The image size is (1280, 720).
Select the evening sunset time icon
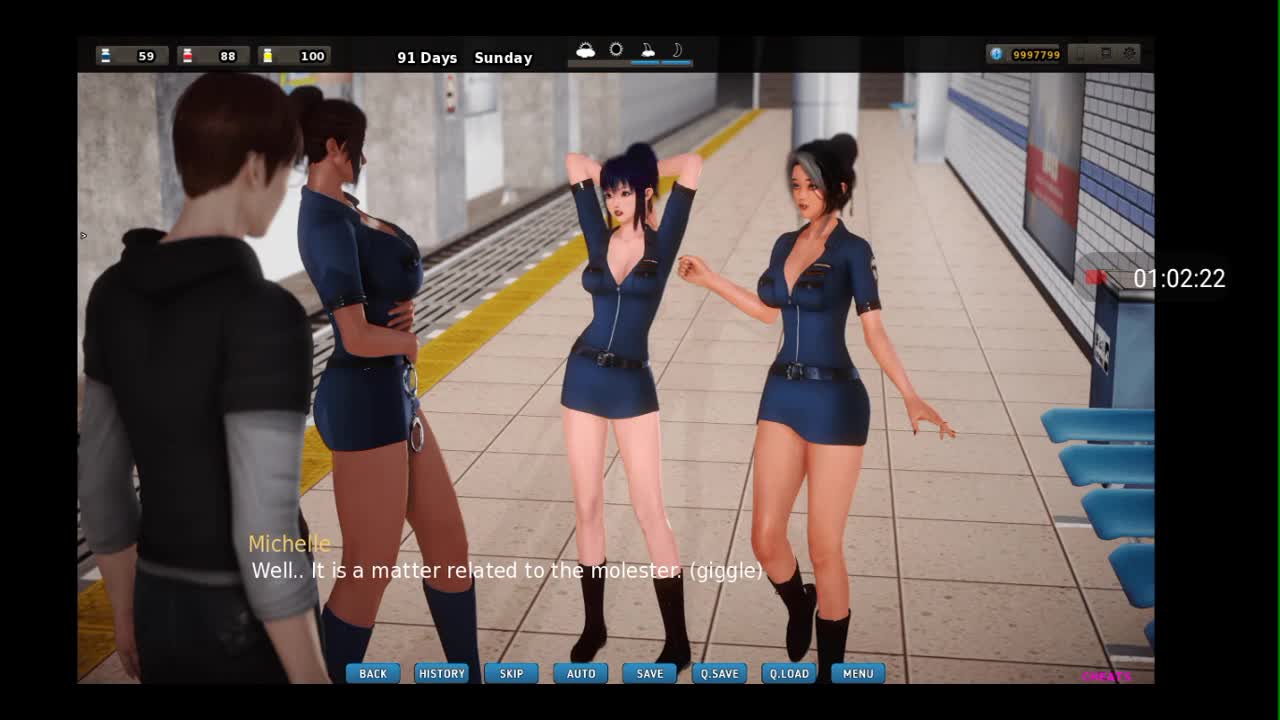pyautogui.click(x=647, y=50)
